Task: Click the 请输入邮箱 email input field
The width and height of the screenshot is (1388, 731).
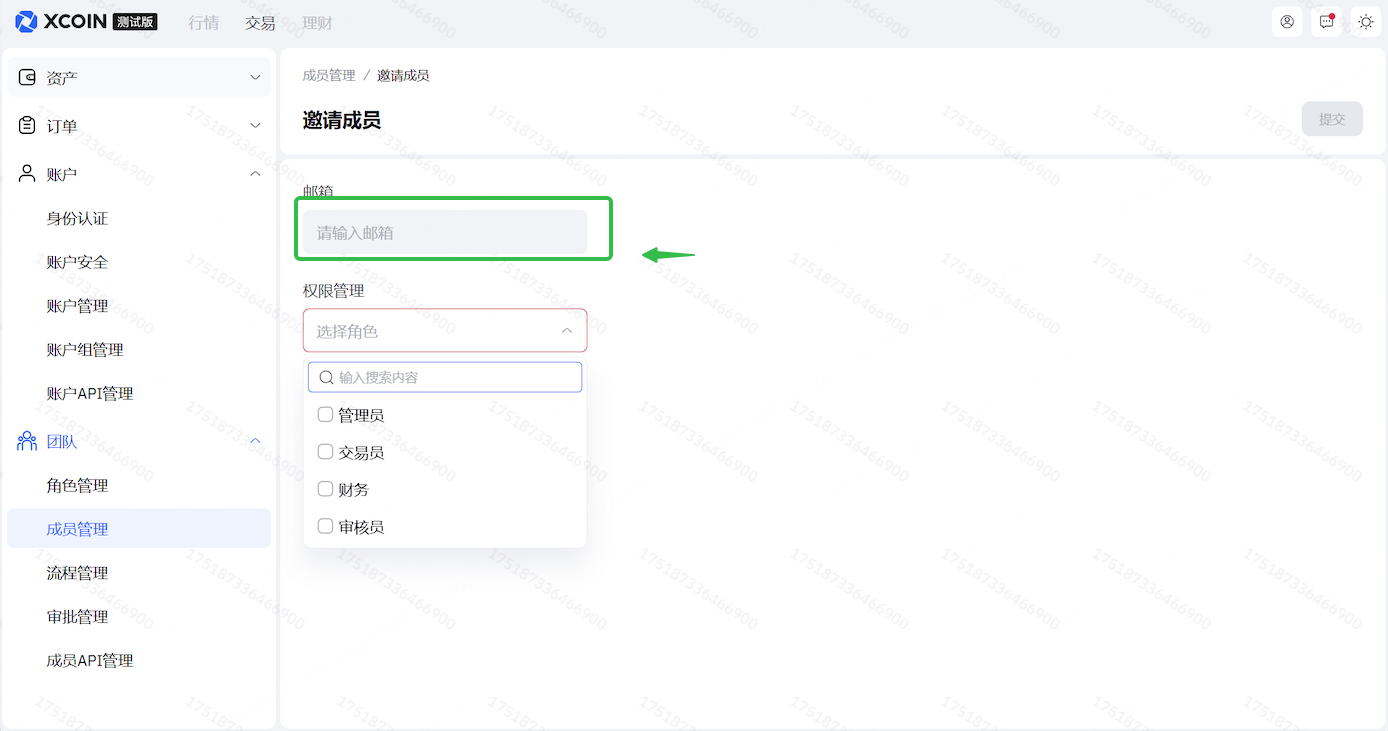Action: pos(445,232)
